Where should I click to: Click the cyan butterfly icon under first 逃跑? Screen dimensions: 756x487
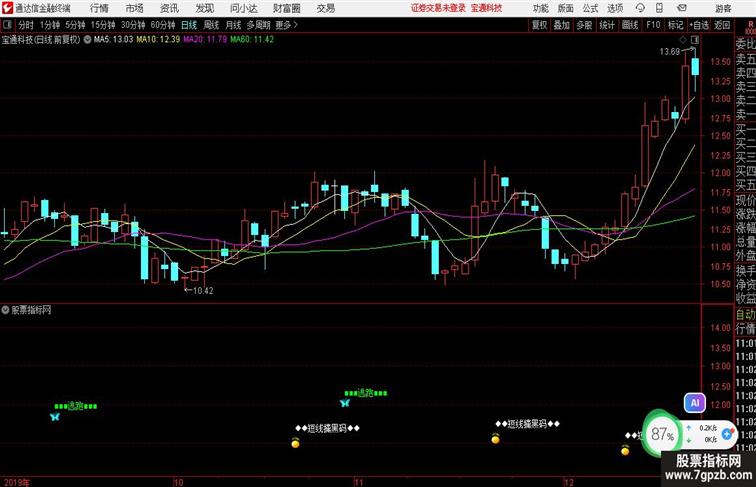click(x=55, y=417)
